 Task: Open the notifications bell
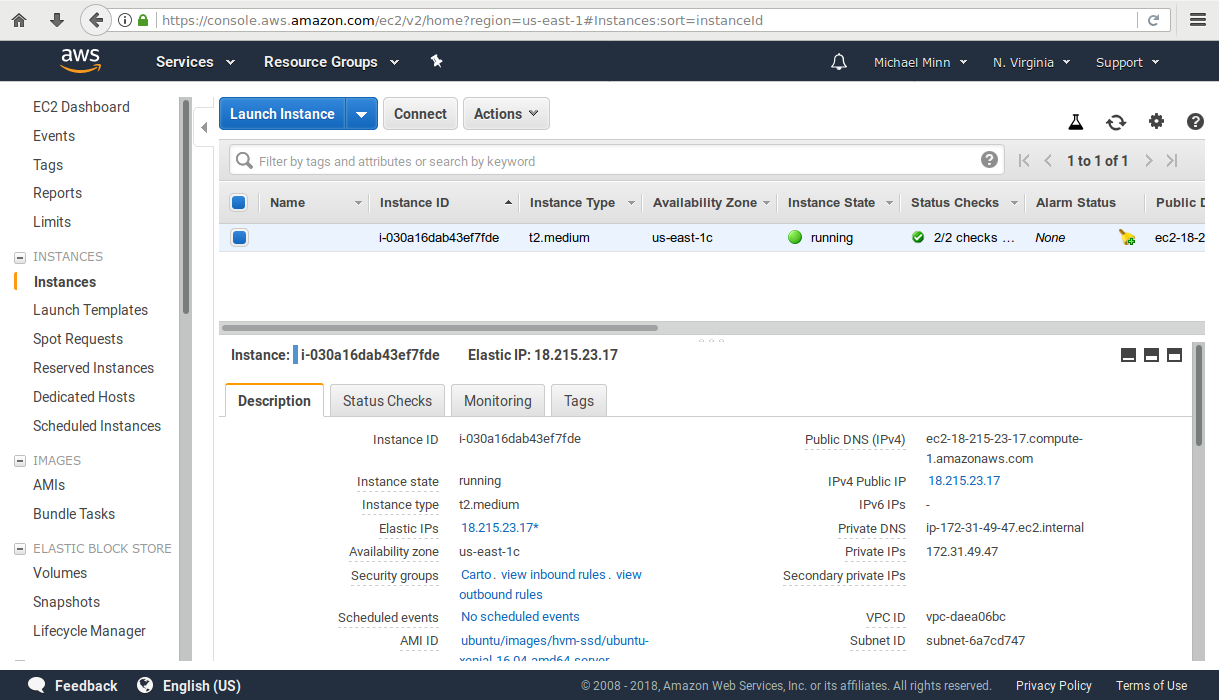pos(839,62)
